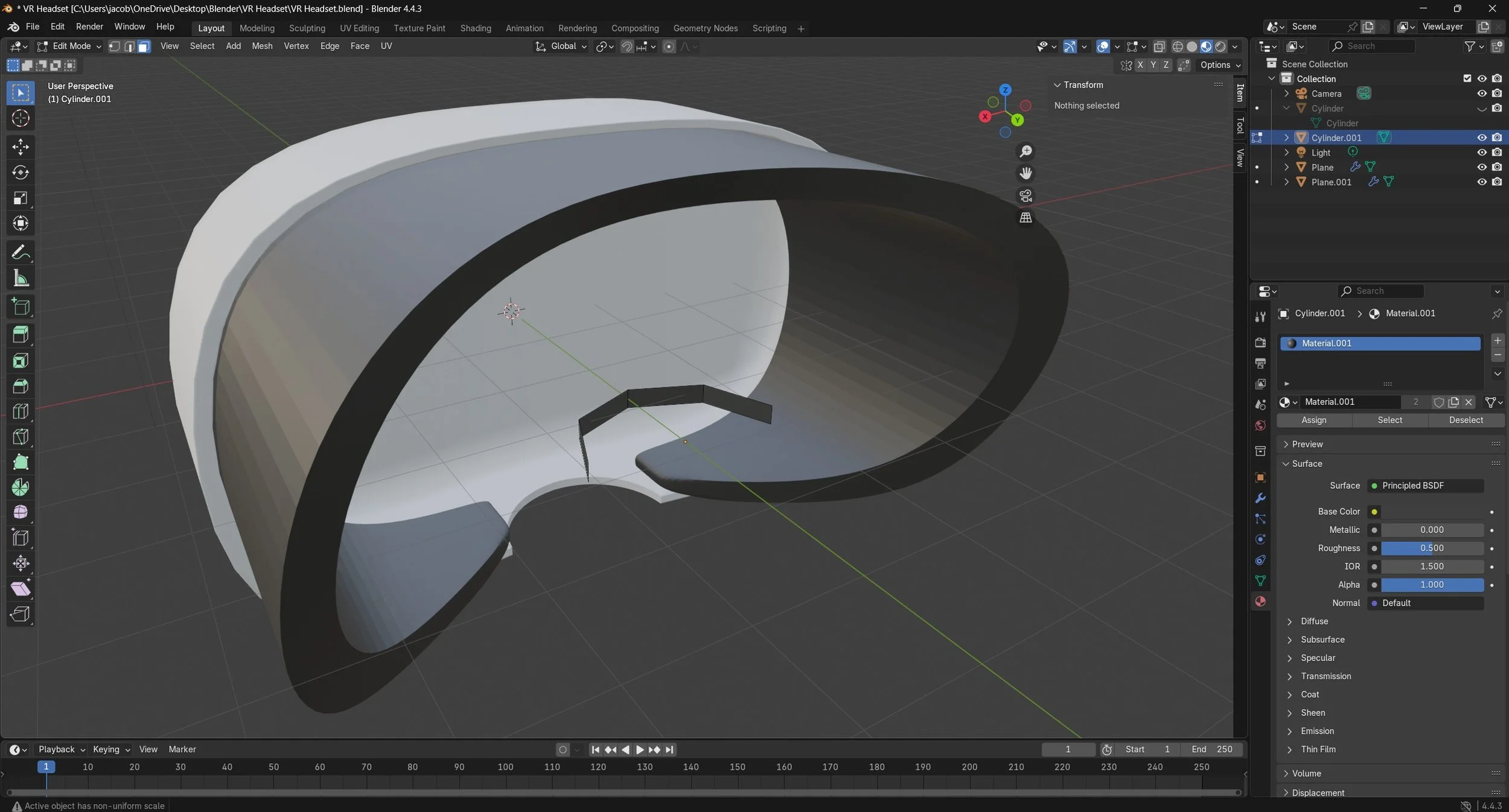Expand the Transmission panel
1509x812 pixels.
pos(1326,676)
